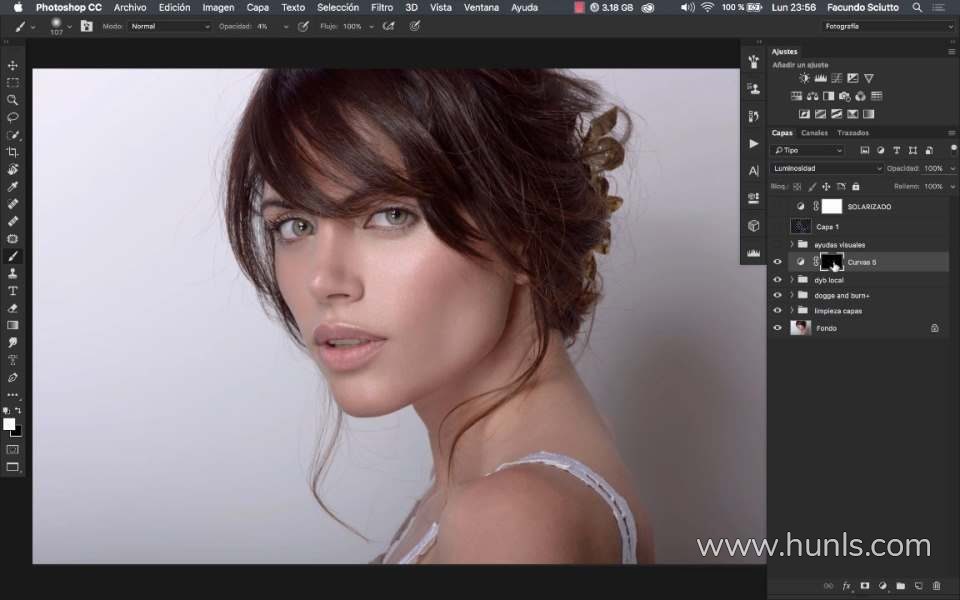Open the 3D cube panel icon
960x600 pixels.
[754, 225]
